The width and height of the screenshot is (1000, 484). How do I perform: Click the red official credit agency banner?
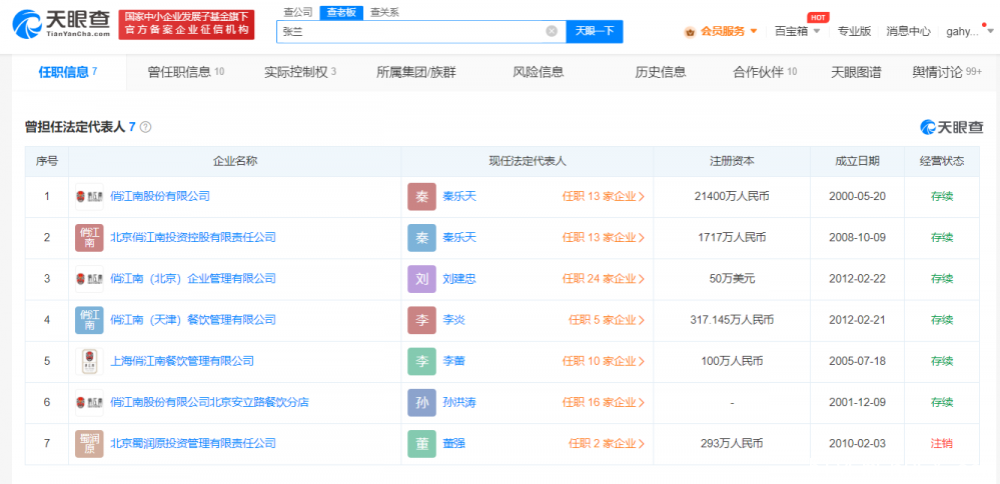[x=186, y=25]
